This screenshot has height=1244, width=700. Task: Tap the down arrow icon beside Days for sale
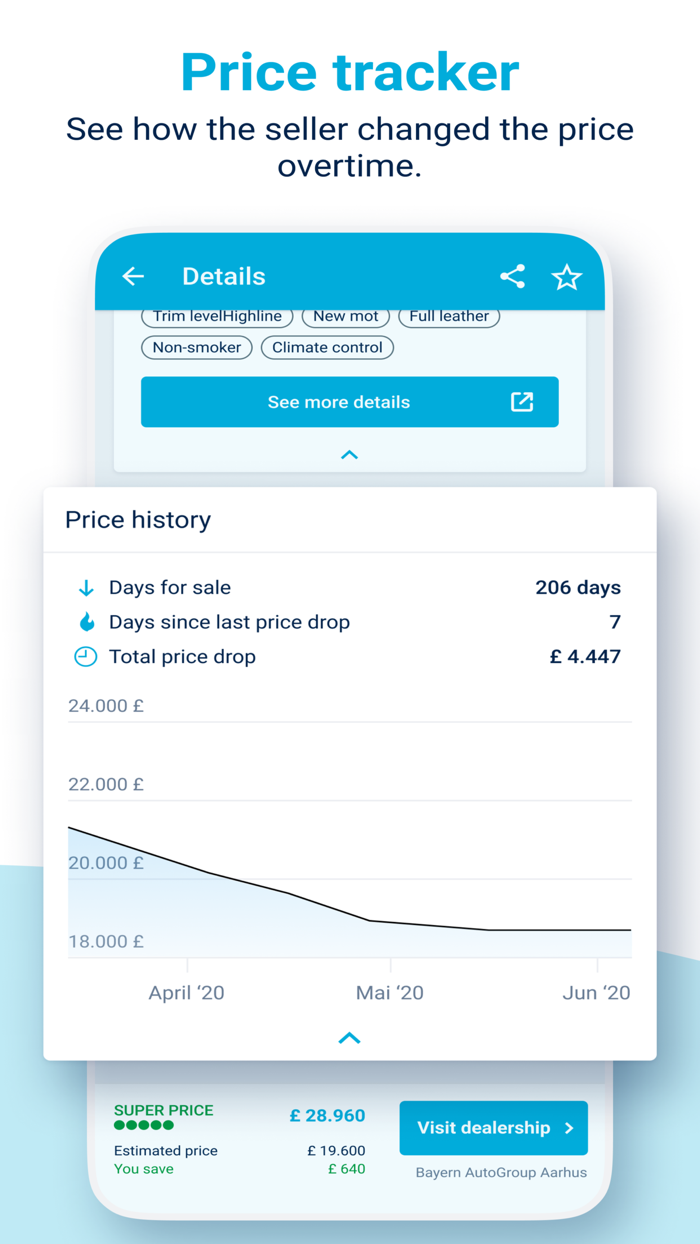(86, 588)
